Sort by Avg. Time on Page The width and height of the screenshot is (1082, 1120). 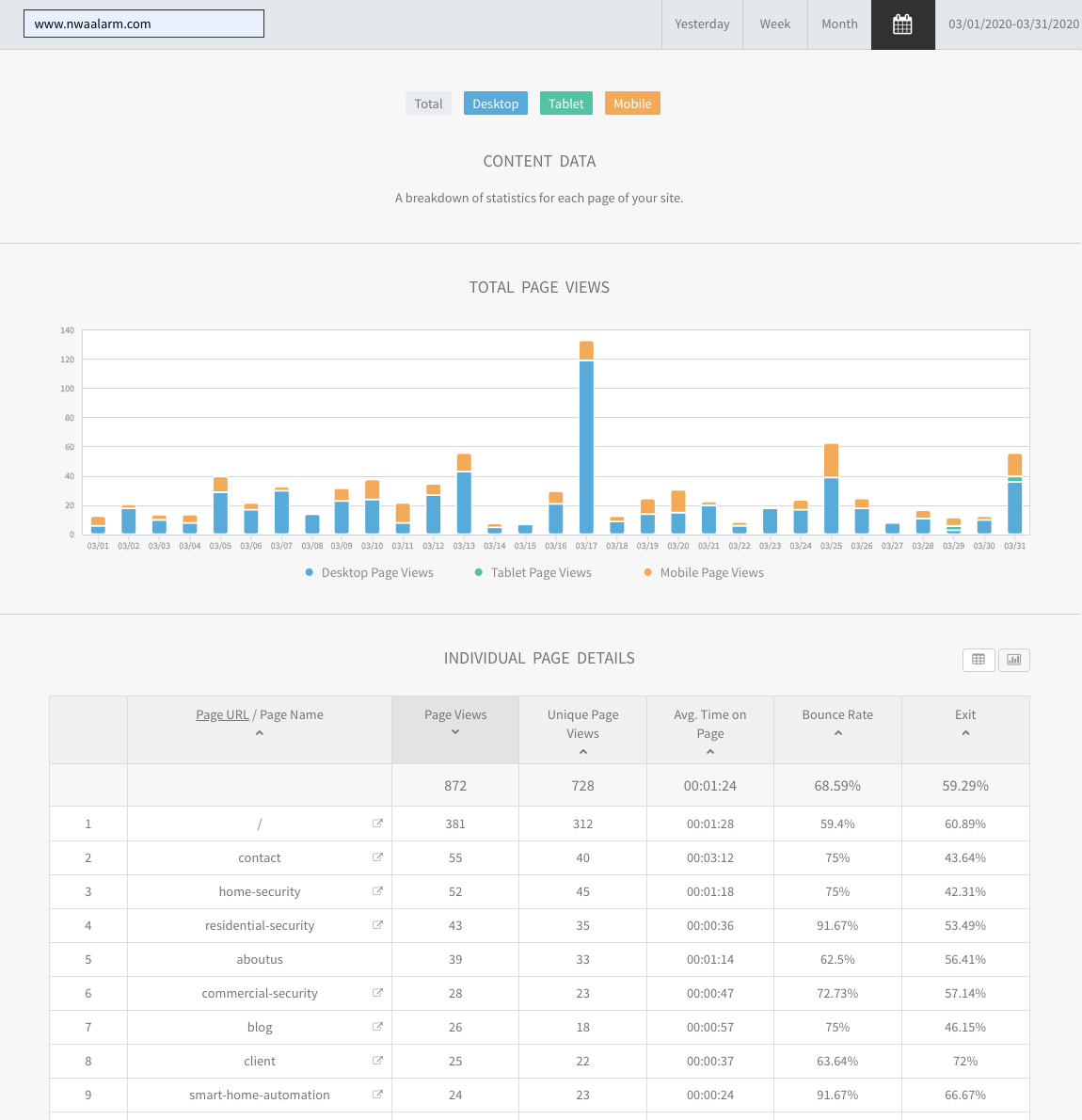[710, 730]
